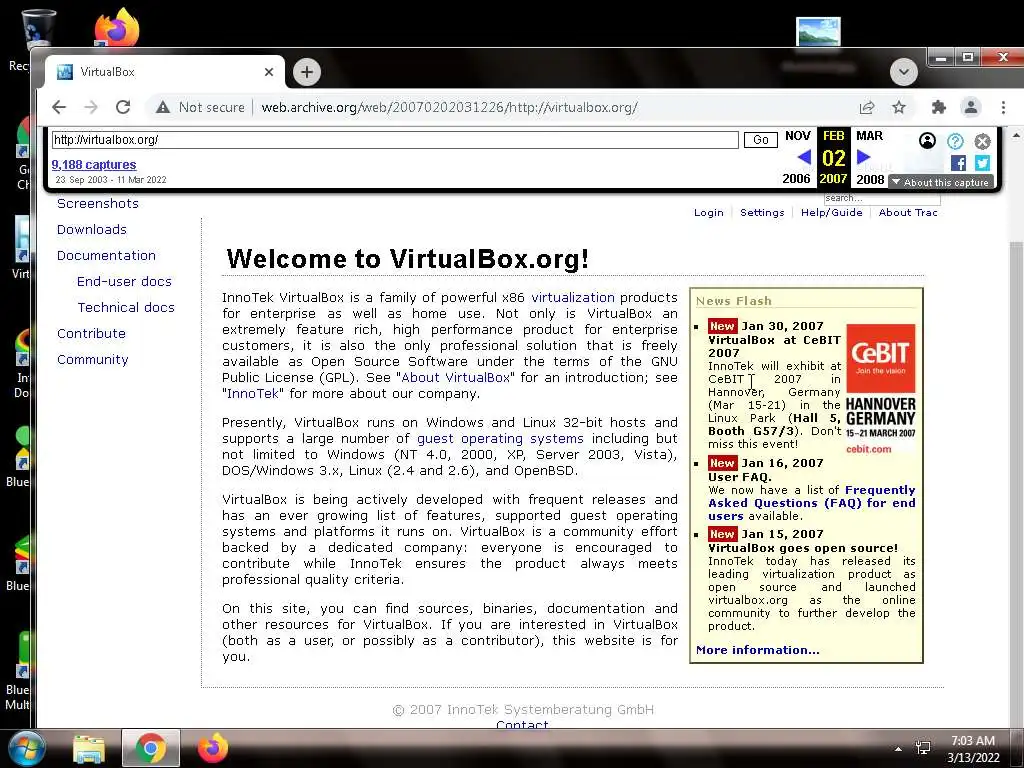
Task: Open the landscape image desktop icon
Action: pyautogui.click(x=818, y=31)
